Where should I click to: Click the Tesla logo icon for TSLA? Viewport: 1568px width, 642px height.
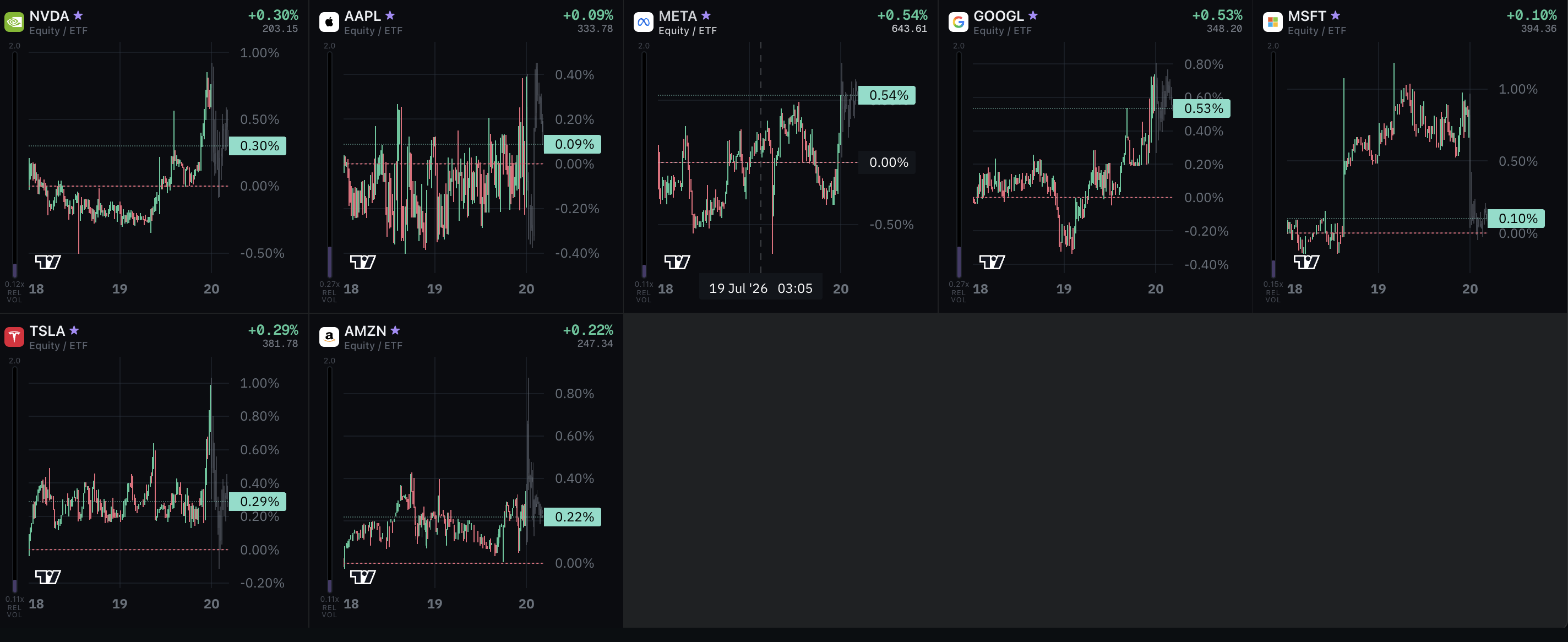(14, 336)
